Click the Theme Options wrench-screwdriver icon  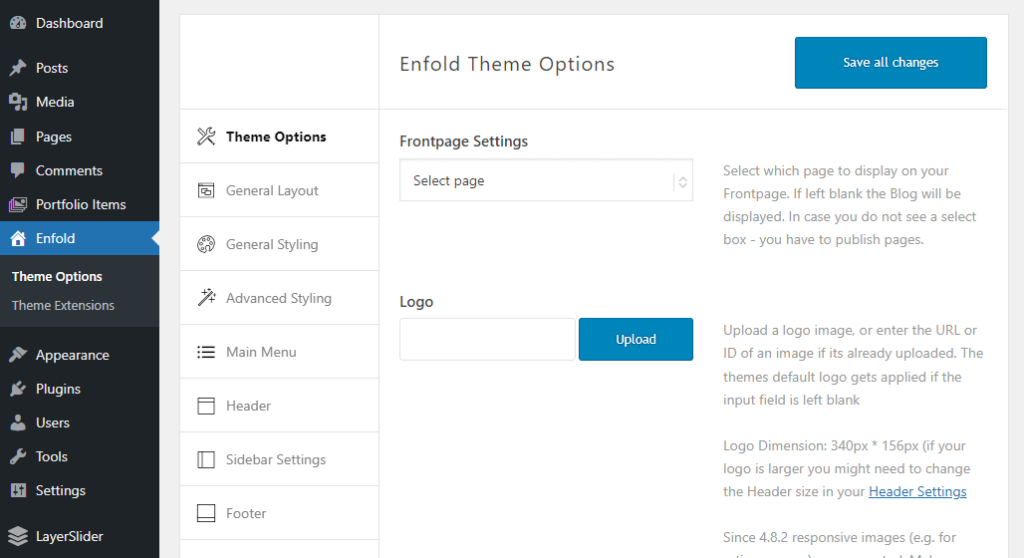click(x=206, y=137)
